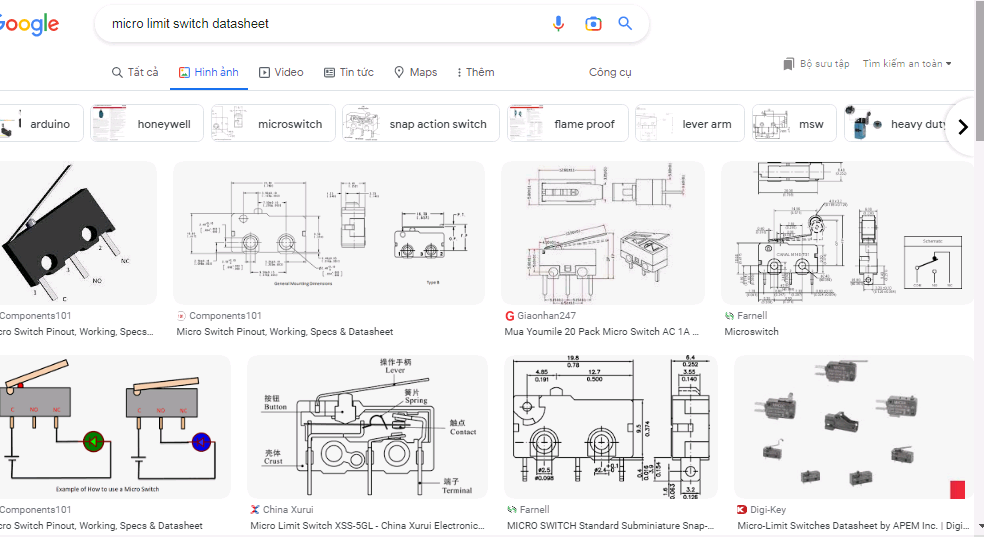Expand the Thêm more menu
Image resolution: width=984 pixels, height=537 pixels.
(475, 72)
